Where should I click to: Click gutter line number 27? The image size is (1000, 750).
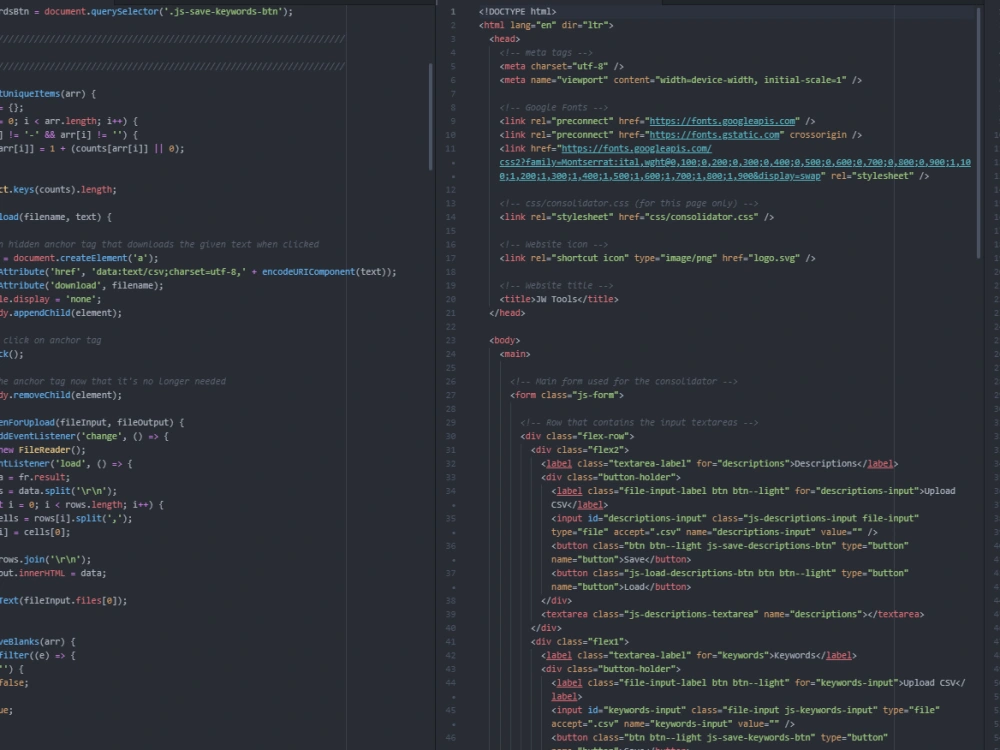pos(450,395)
